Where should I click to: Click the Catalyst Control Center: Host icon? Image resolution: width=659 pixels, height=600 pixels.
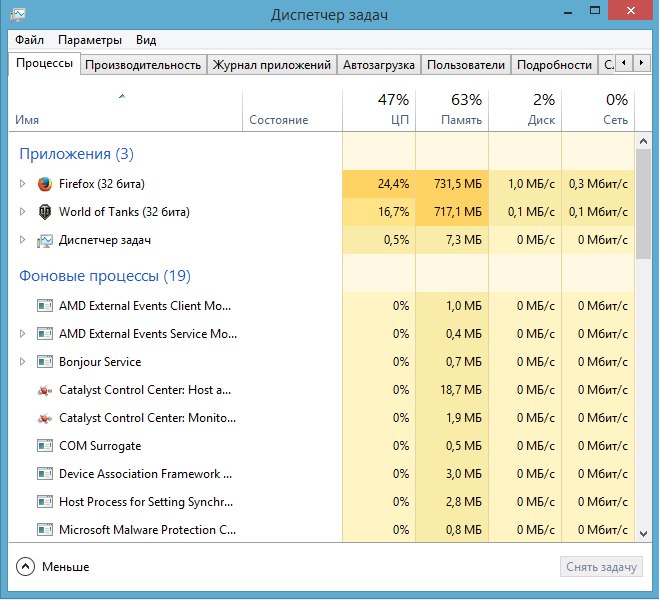(44, 390)
